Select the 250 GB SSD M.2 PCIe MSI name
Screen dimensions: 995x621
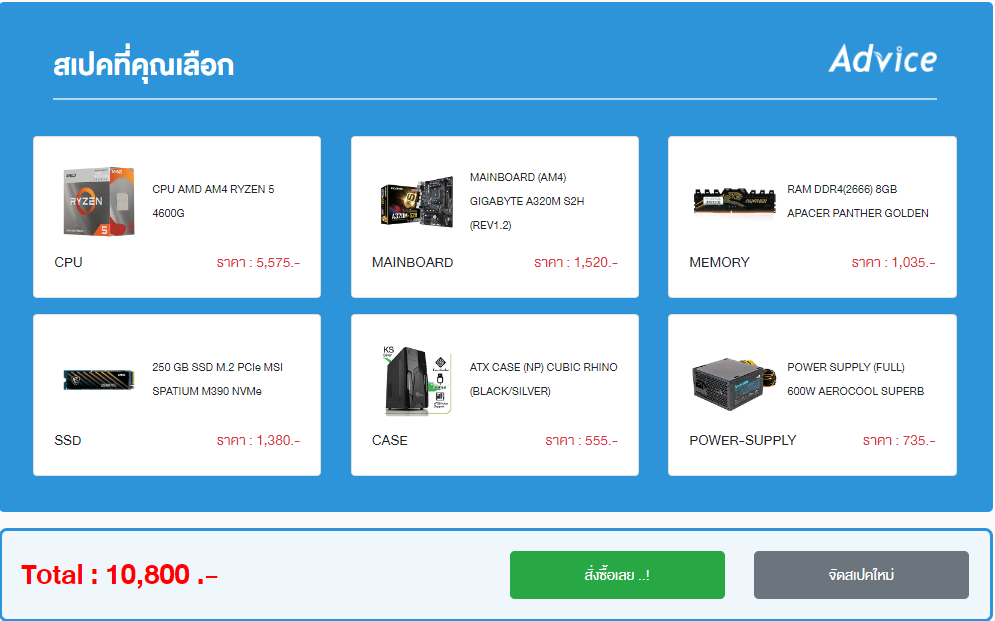(218, 379)
